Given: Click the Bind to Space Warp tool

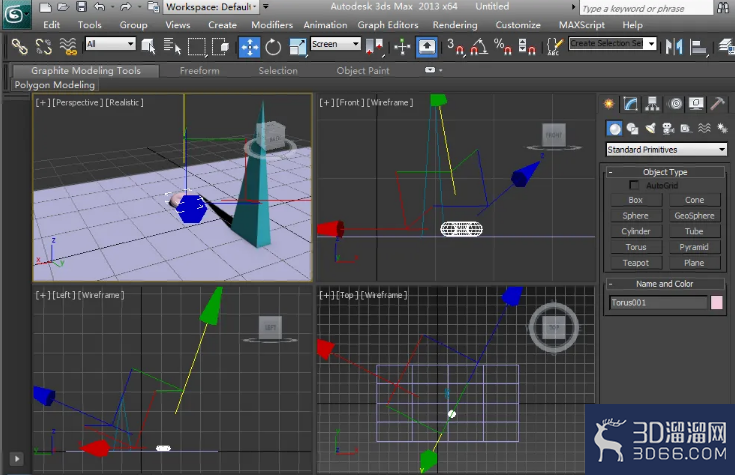Looking at the screenshot, I should (68, 46).
